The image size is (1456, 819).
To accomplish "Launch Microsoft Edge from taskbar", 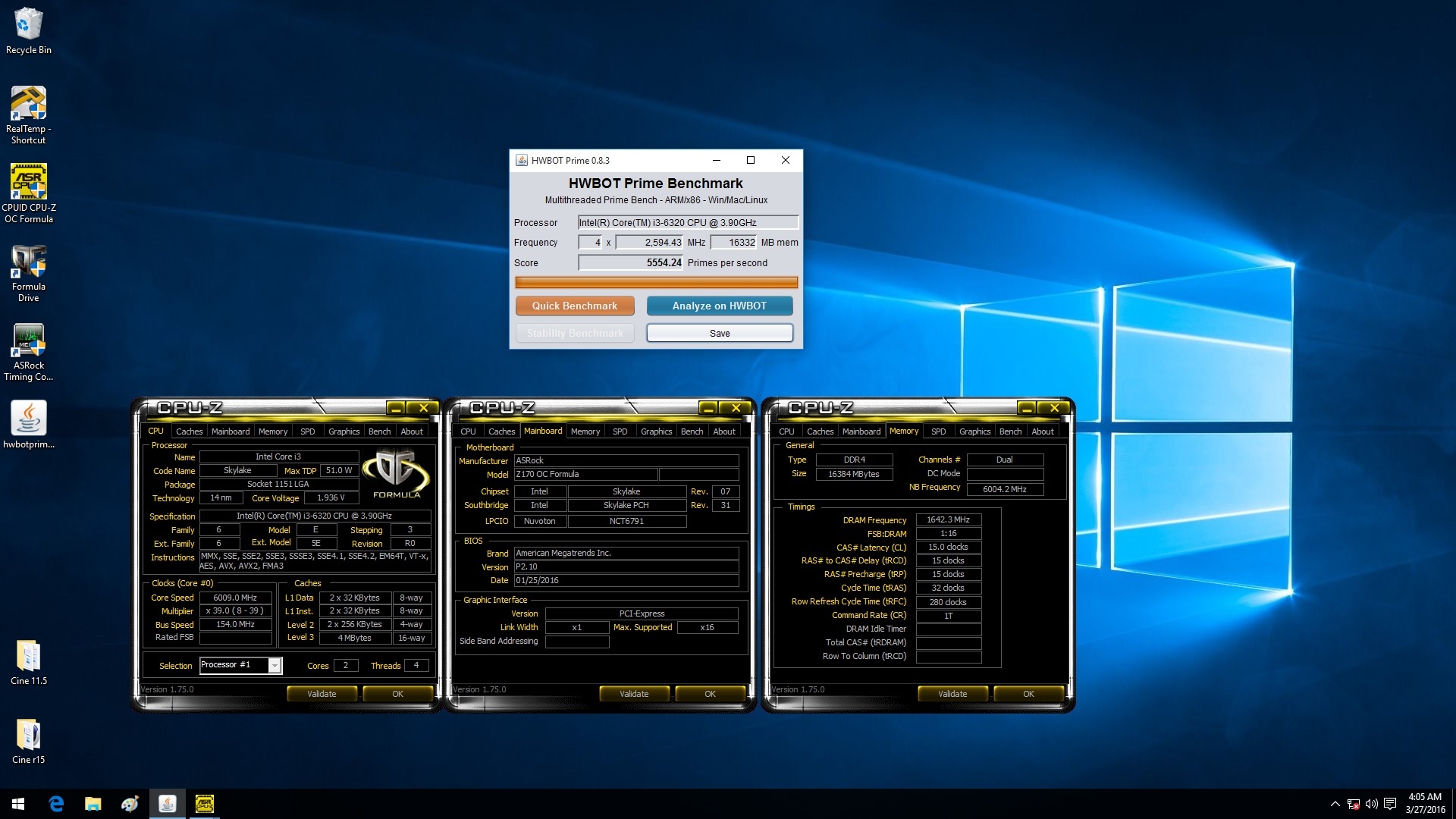I will point(56,804).
